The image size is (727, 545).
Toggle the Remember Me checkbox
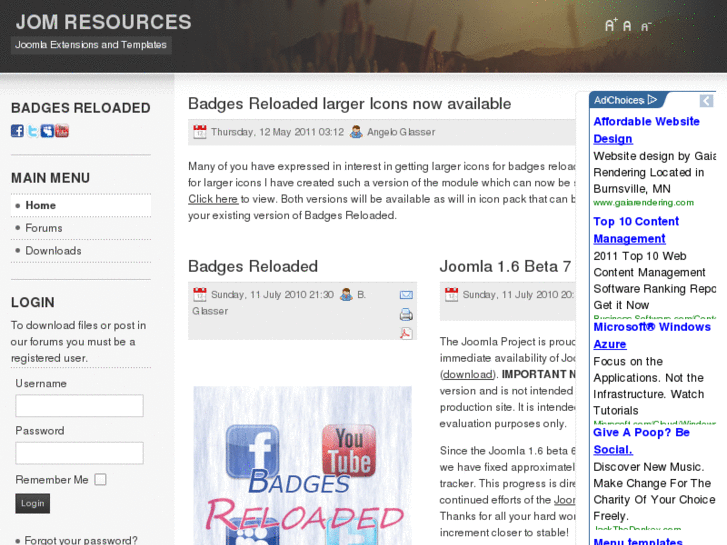(100, 479)
